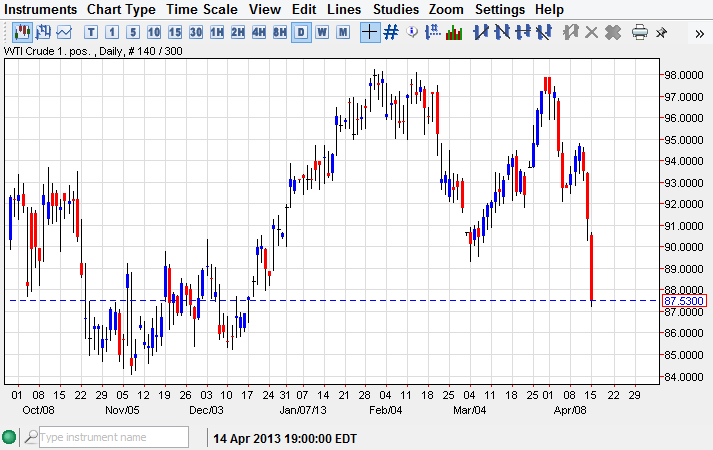Open the Edit menu
Viewport: 713px width, 450px height.
304,9
